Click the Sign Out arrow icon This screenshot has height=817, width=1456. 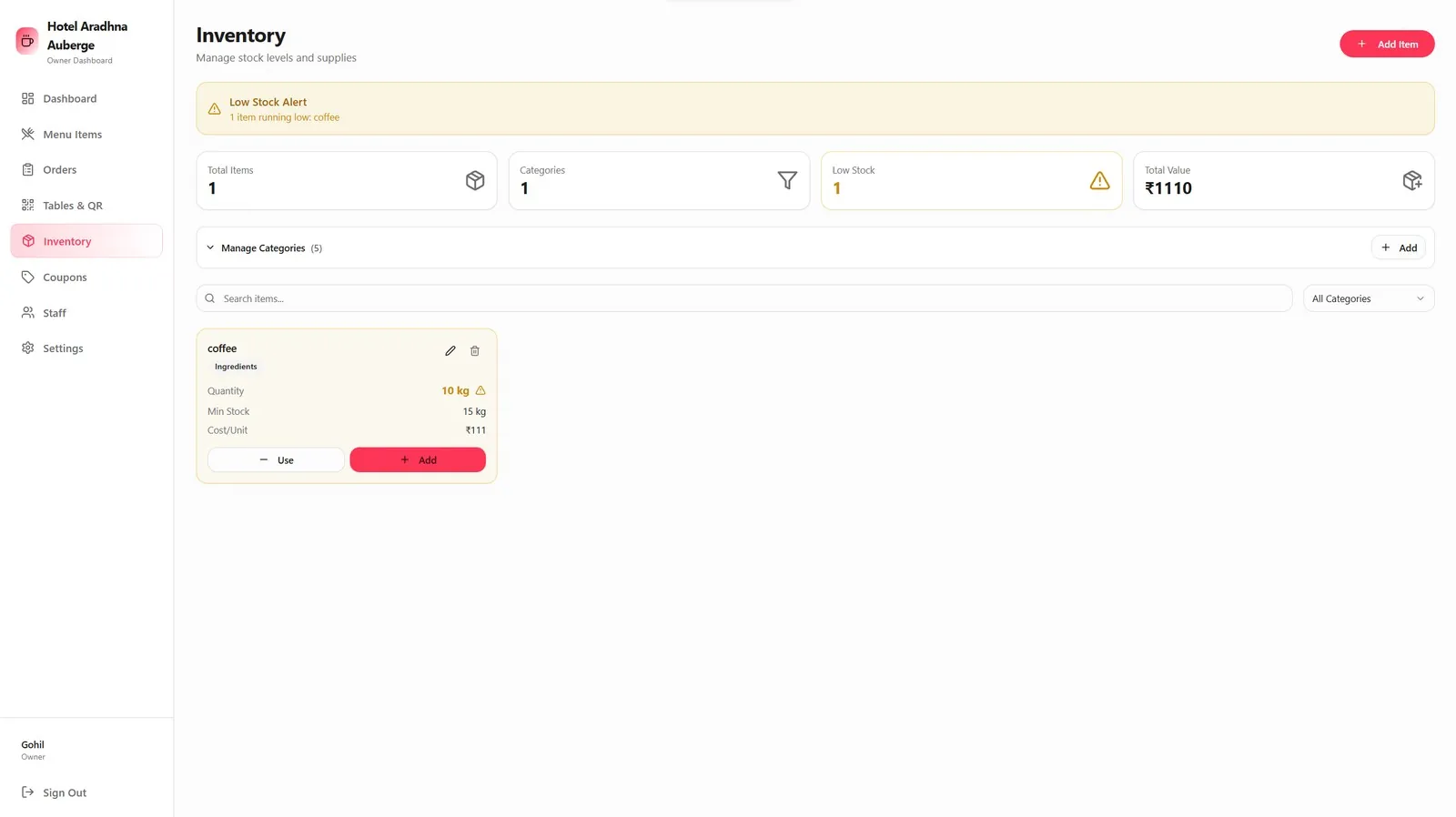coord(28,792)
